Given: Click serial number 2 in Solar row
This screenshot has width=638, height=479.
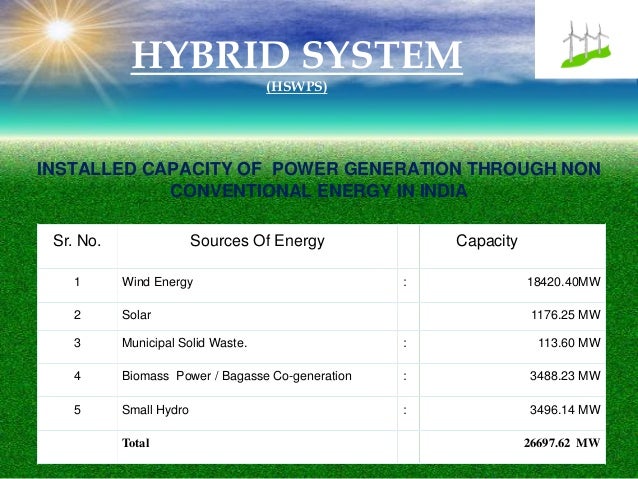Looking at the screenshot, I should [77, 315].
